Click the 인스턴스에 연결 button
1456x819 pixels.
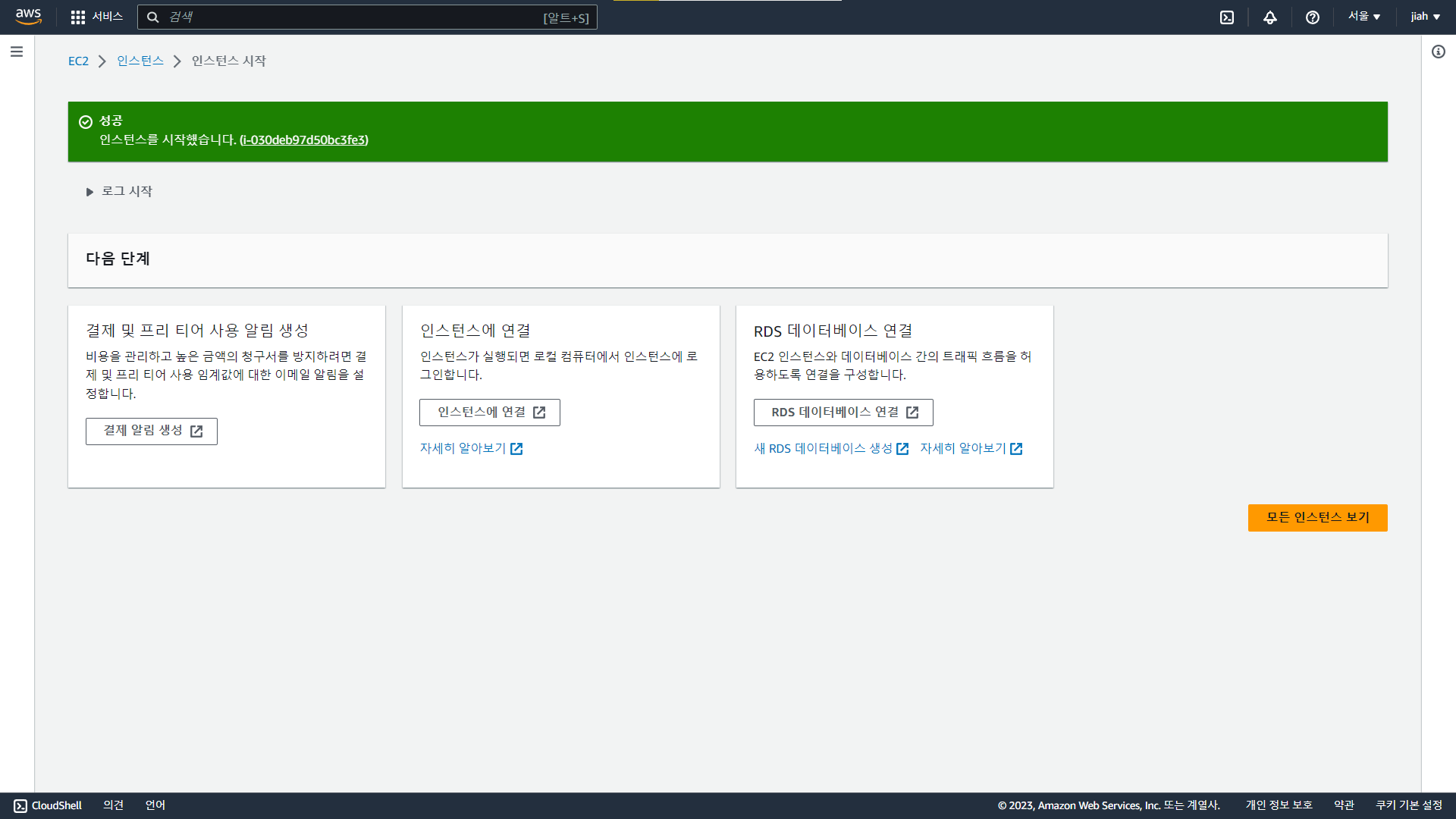click(x=490, y=413)
